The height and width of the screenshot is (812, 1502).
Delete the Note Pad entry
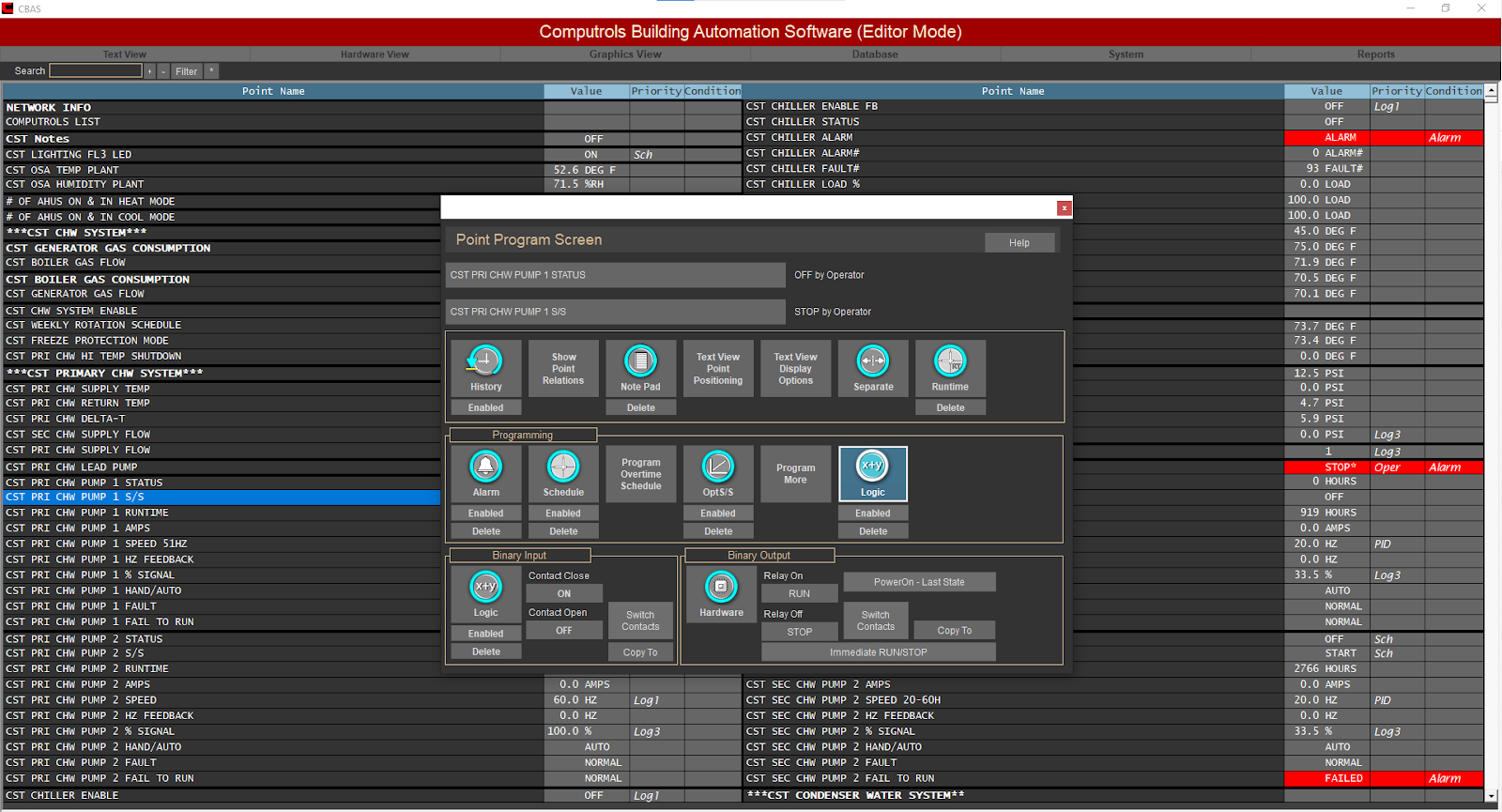point(640,407)
